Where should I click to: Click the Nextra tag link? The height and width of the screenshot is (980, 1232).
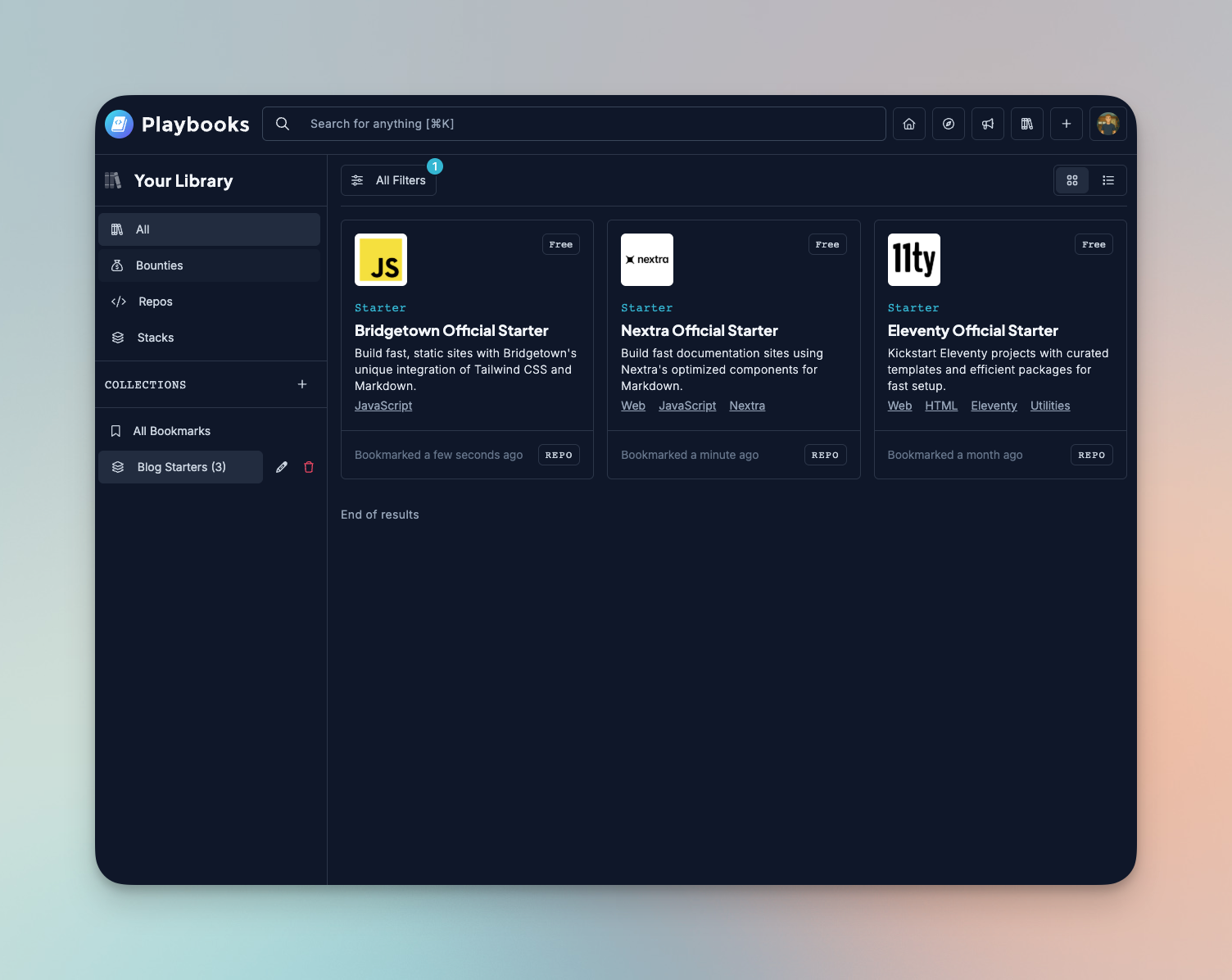[x=747, y=406]
